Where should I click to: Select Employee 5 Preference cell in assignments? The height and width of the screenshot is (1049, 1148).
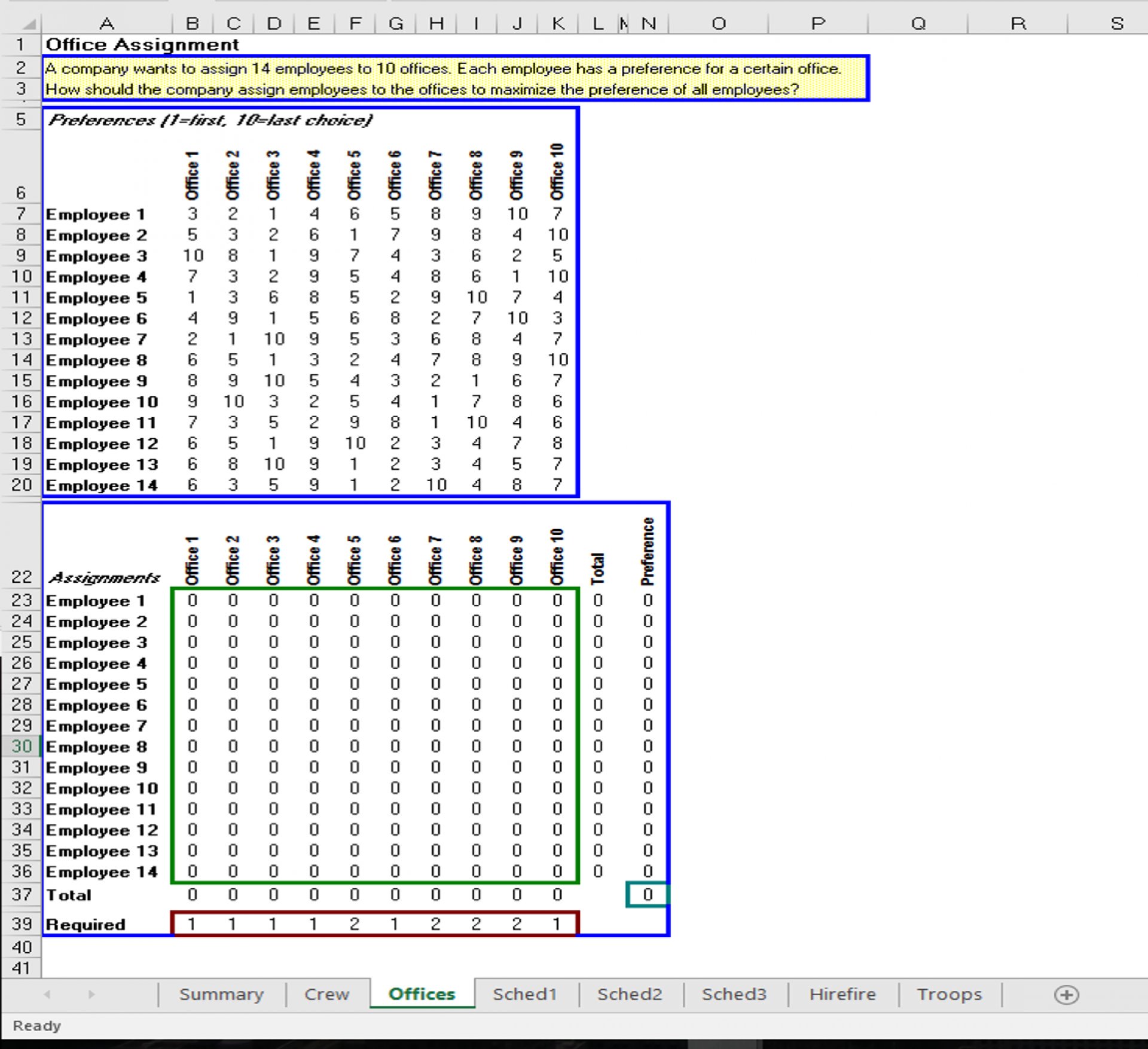pyautogui.click(x=648, y=684)
